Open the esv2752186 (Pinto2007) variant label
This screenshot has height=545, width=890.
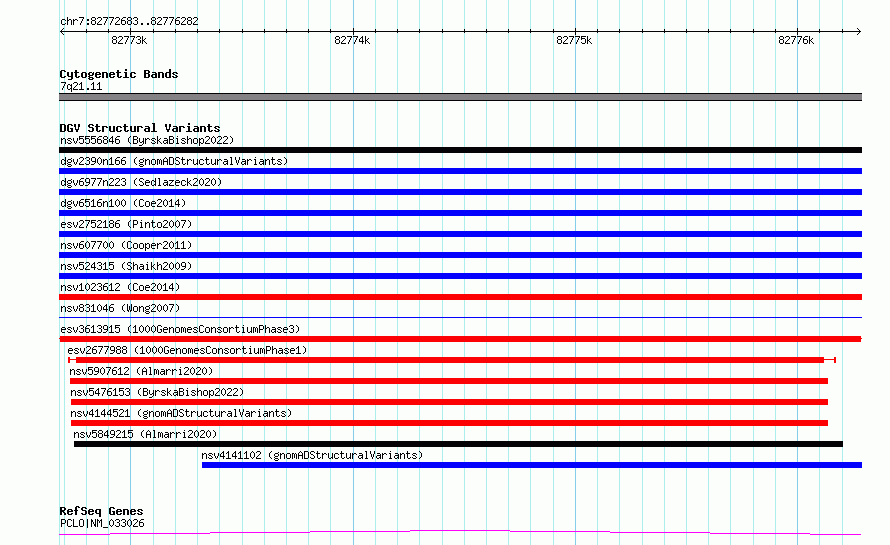[126, 224]
